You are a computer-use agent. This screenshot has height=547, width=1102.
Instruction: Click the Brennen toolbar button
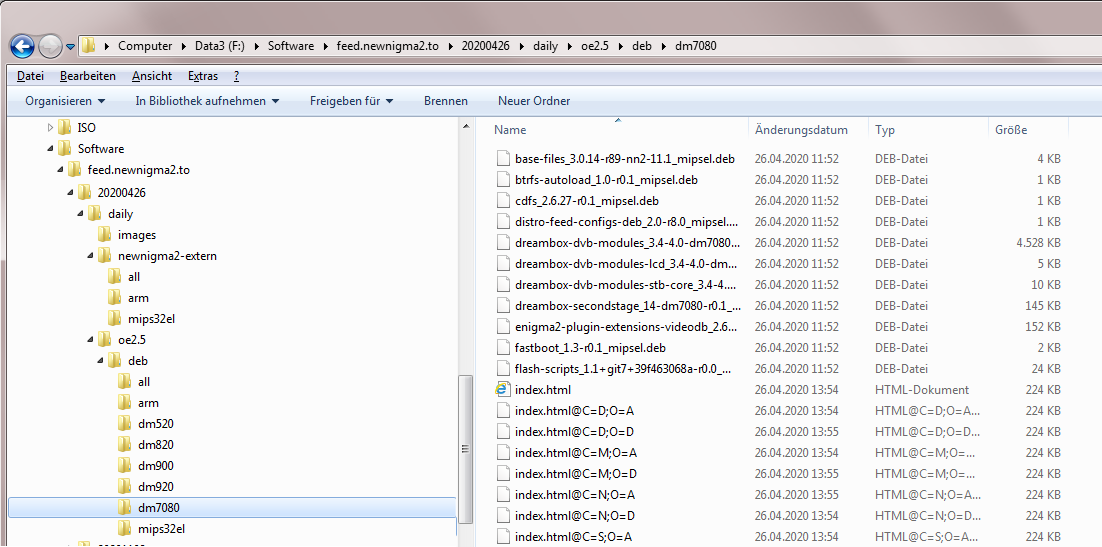point(445,101)
